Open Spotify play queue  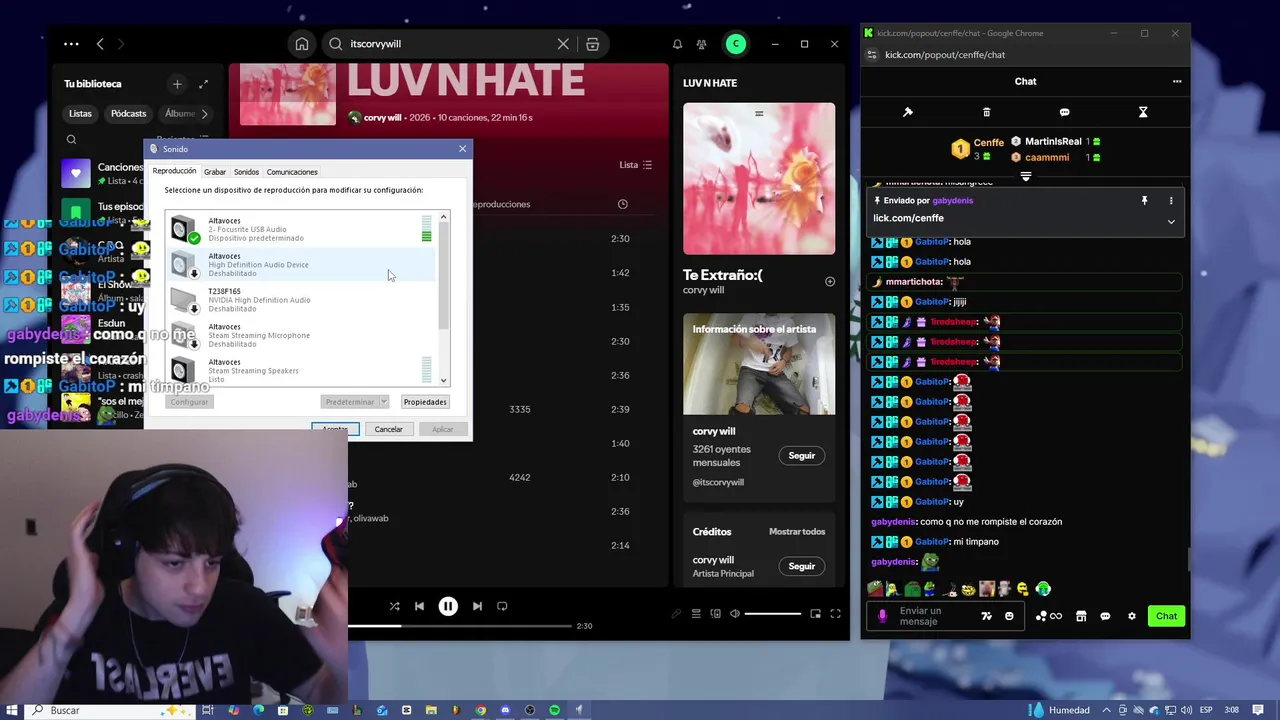[x=696, y=614]
